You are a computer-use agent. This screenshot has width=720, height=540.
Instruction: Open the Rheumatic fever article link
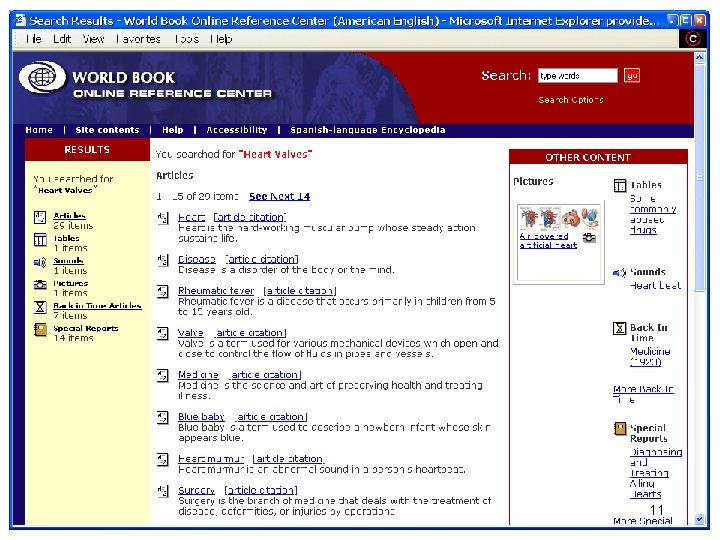pos(216,291)
